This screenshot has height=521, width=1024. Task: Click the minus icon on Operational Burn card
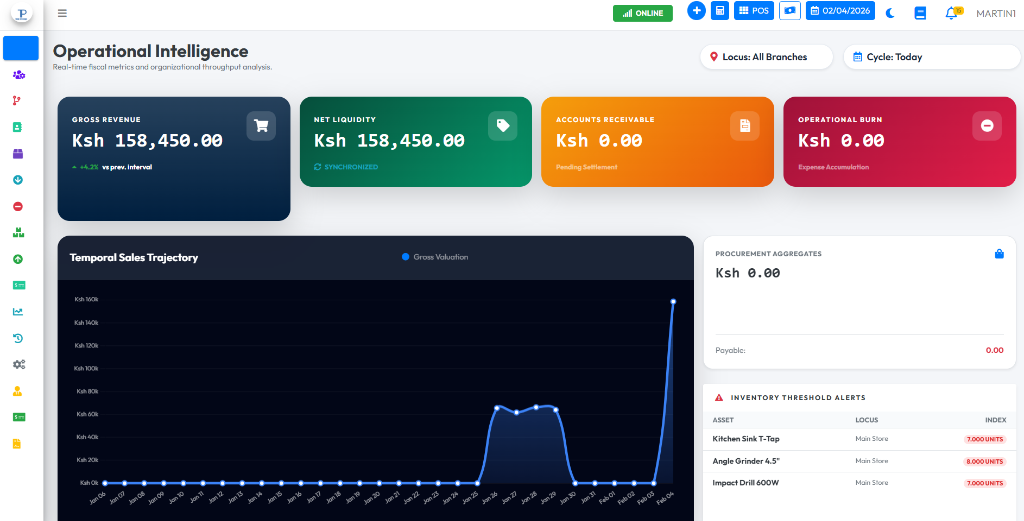[987, 126]
